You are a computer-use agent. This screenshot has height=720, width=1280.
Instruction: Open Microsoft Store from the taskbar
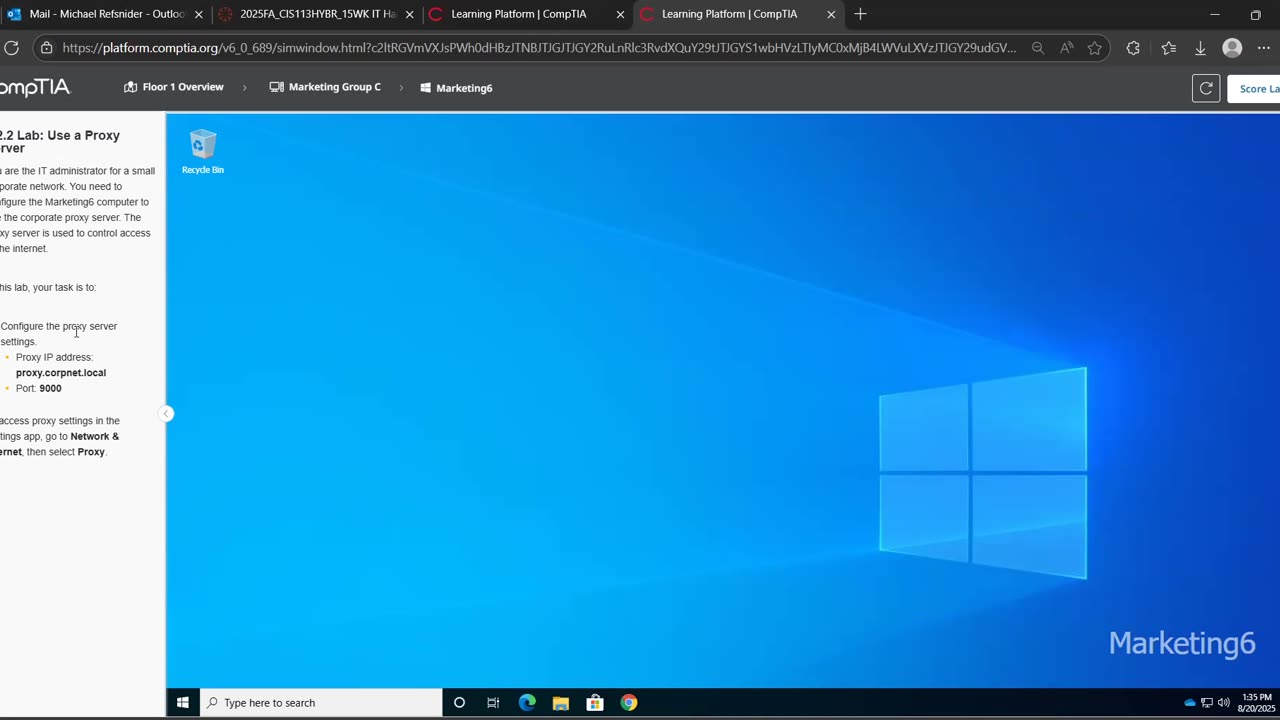(x=595, y=703)
